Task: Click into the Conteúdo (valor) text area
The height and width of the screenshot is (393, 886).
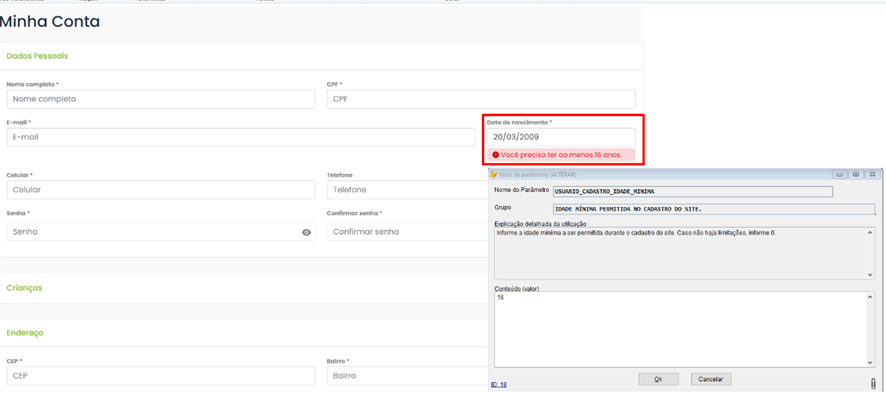Action: click(680, 330)
